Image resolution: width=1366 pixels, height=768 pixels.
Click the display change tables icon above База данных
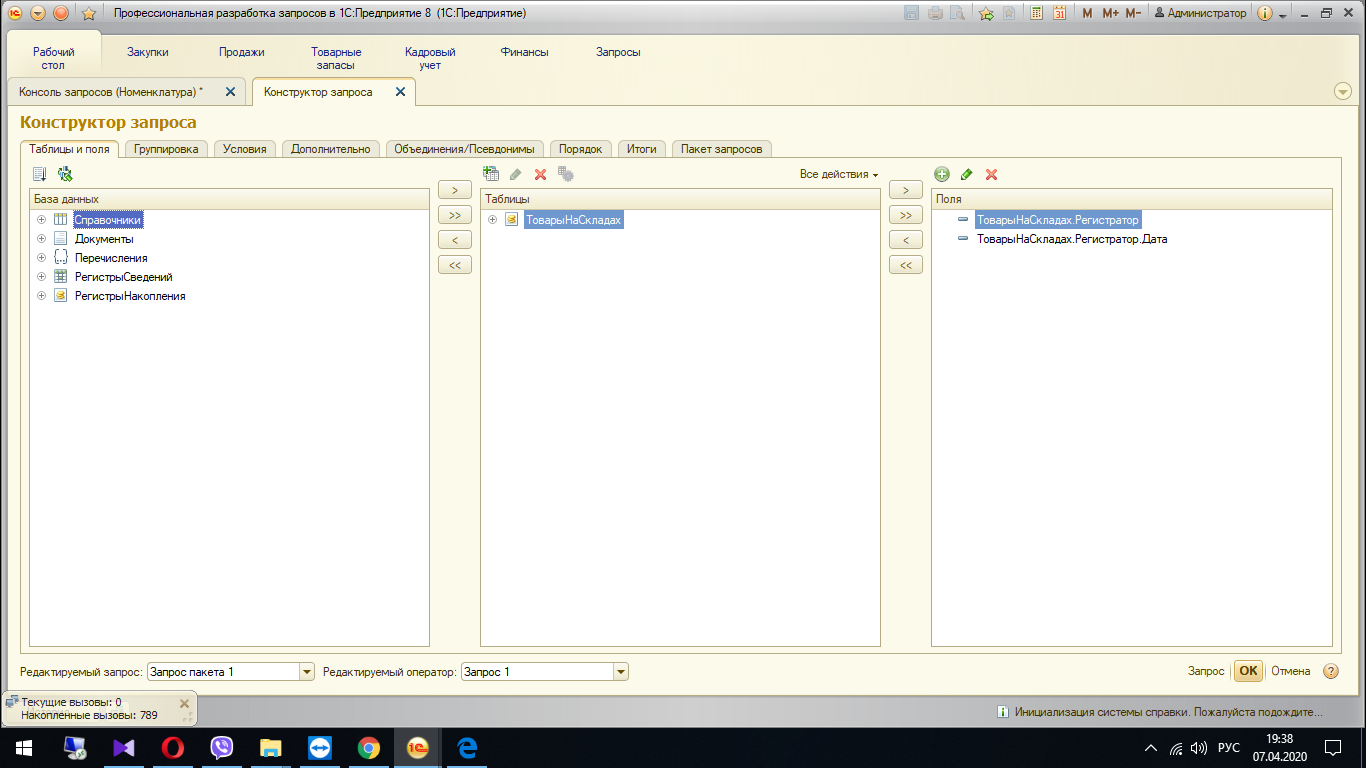40,174
